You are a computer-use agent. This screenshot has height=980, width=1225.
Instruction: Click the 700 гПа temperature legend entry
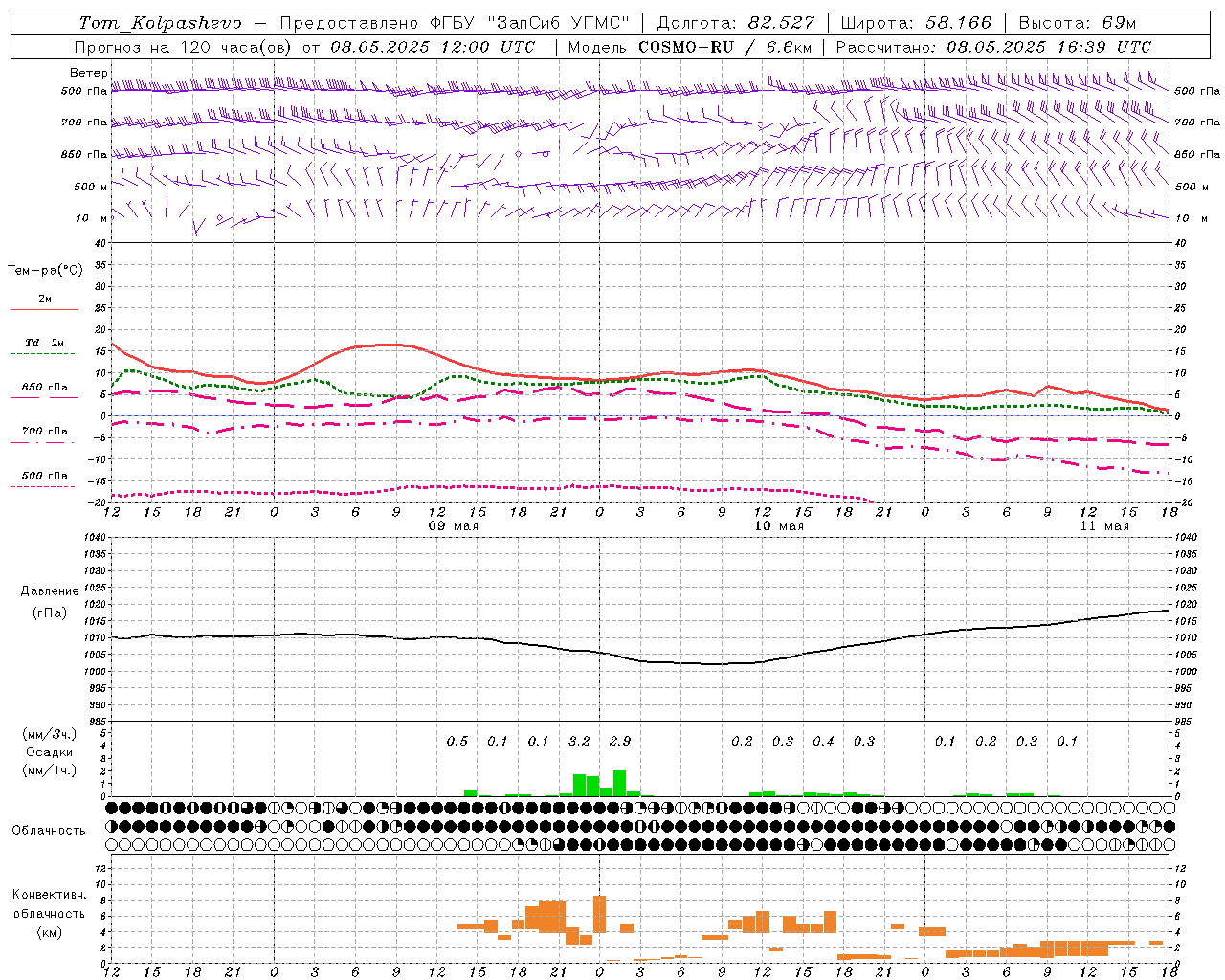(x=44, y=431)
